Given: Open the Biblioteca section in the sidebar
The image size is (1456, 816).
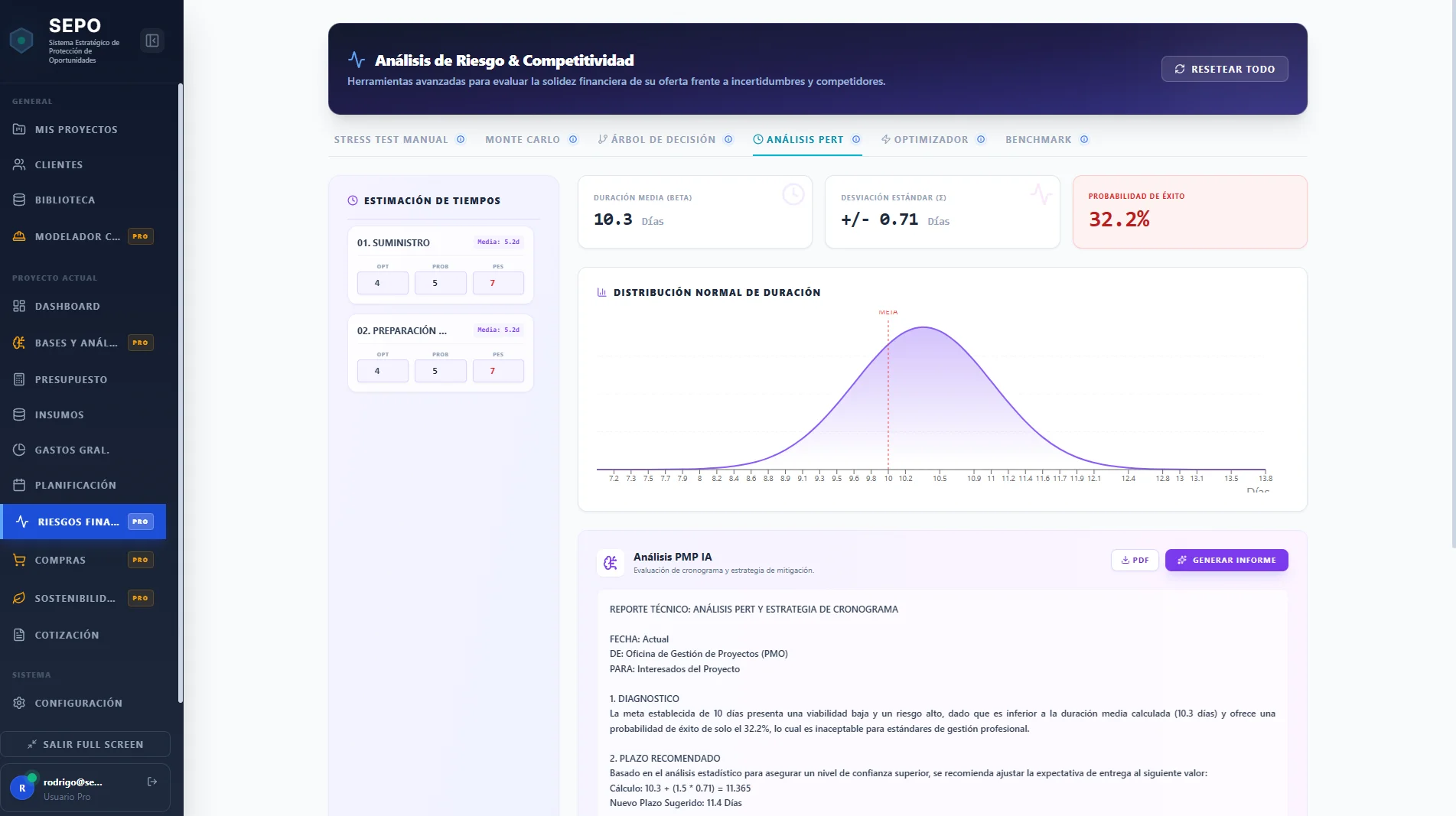Looking at the screenshot, I should click(x=65, y=200).
